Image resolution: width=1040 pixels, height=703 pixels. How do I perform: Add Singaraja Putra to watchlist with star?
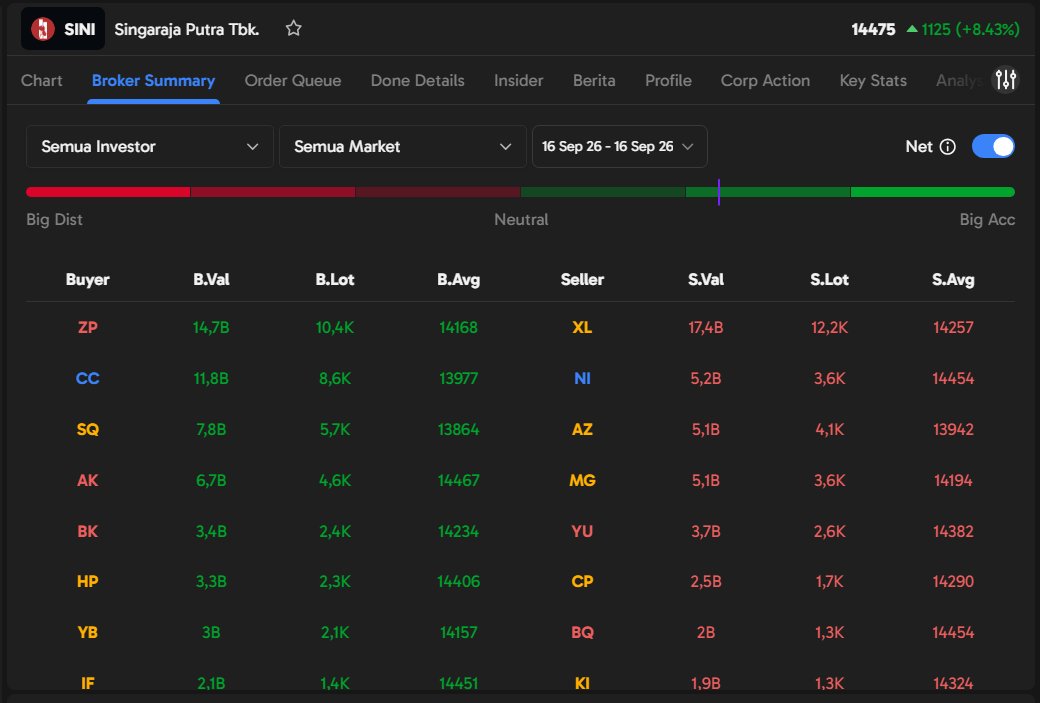293,29
